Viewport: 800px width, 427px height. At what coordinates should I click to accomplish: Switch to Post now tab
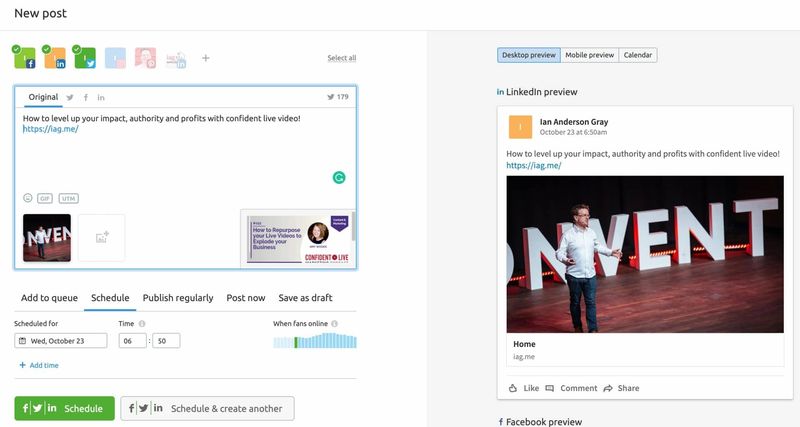point(246,298)
